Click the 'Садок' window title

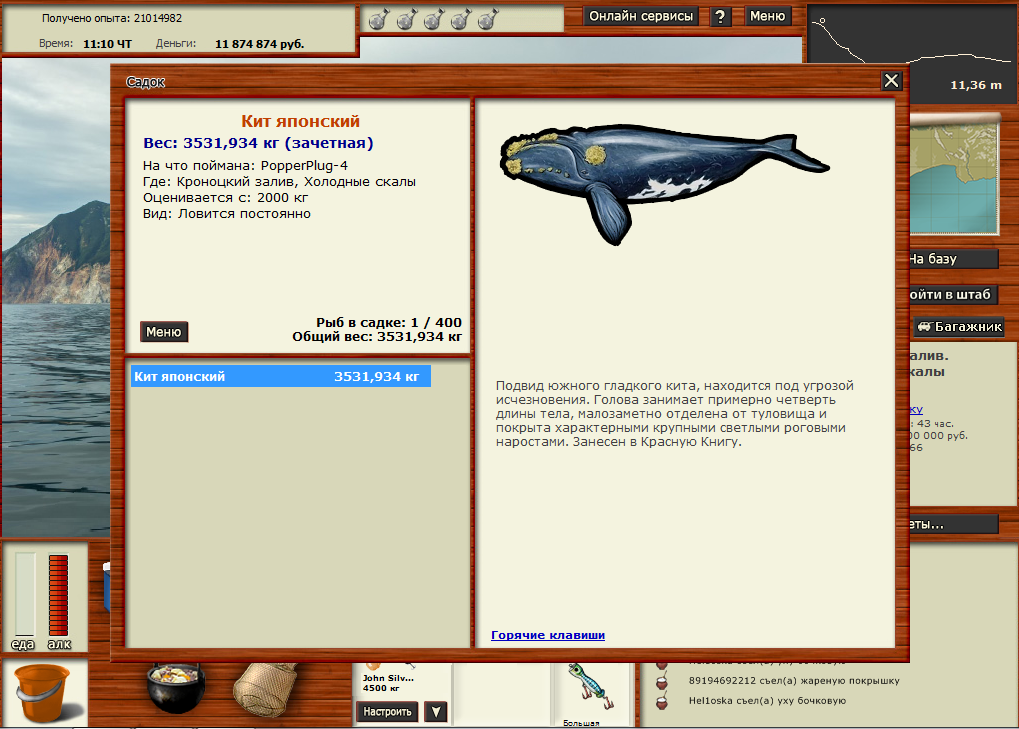(145, 82)
